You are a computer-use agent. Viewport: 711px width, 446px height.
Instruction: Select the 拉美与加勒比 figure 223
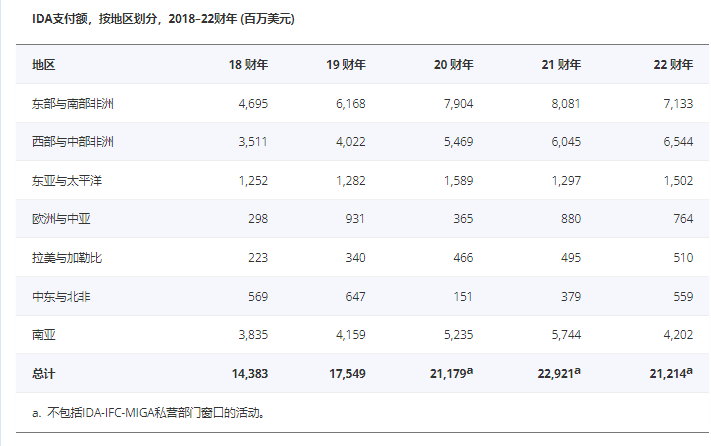click(258, 258)
